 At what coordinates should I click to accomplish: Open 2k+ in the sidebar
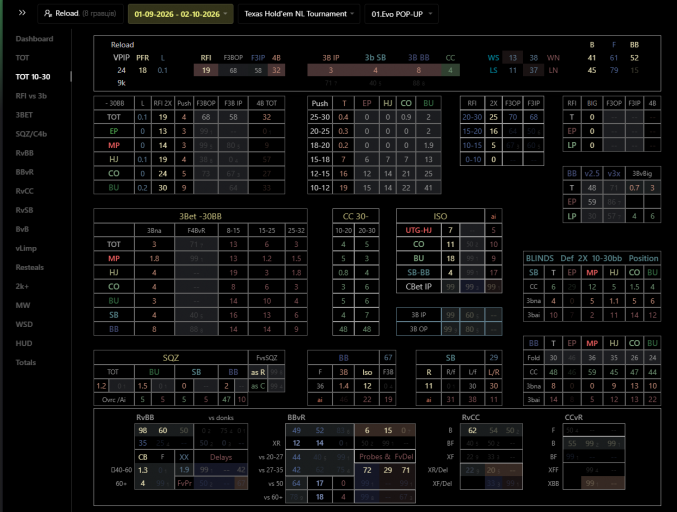coord(22,286)
